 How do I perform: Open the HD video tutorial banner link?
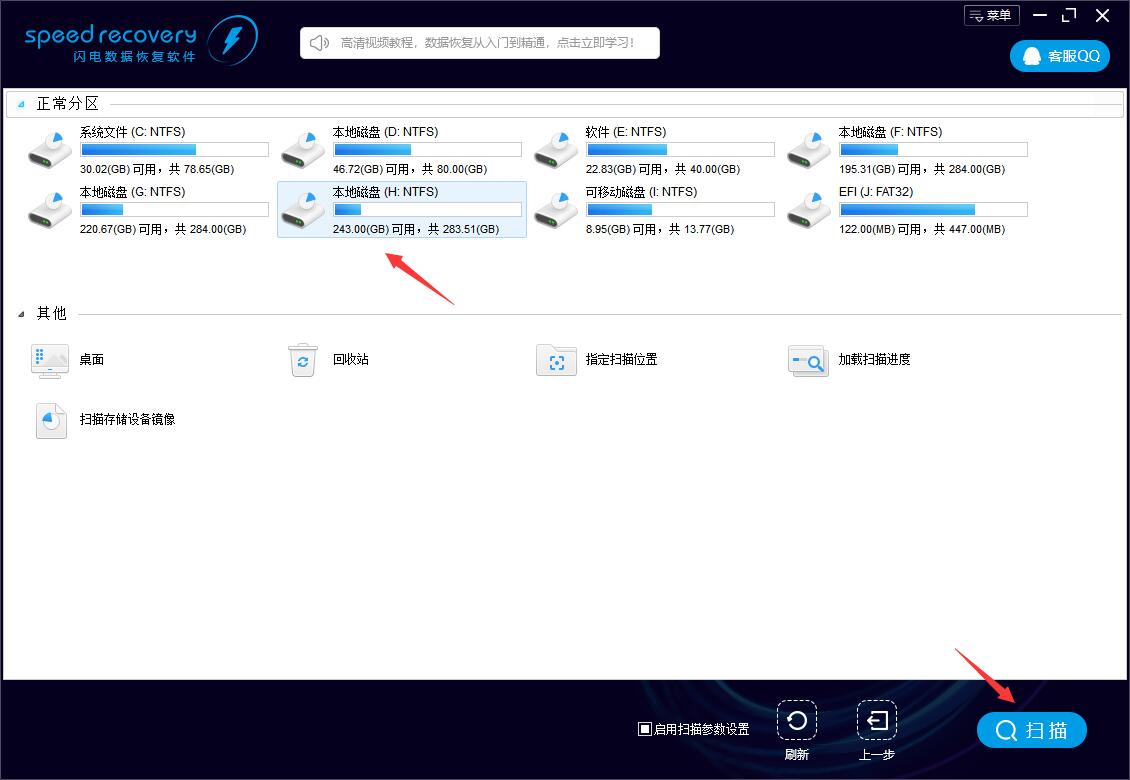(x=480, y=43)
